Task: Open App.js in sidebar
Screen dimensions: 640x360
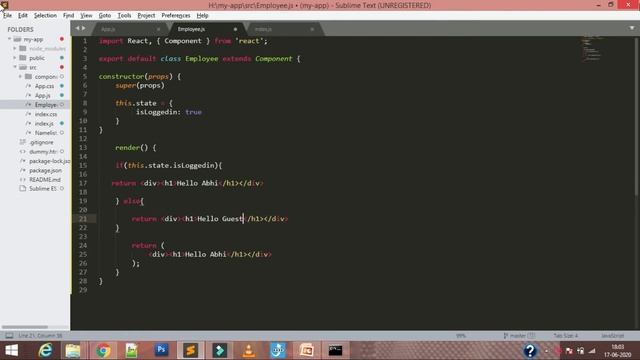Action: tap(42, 96)
